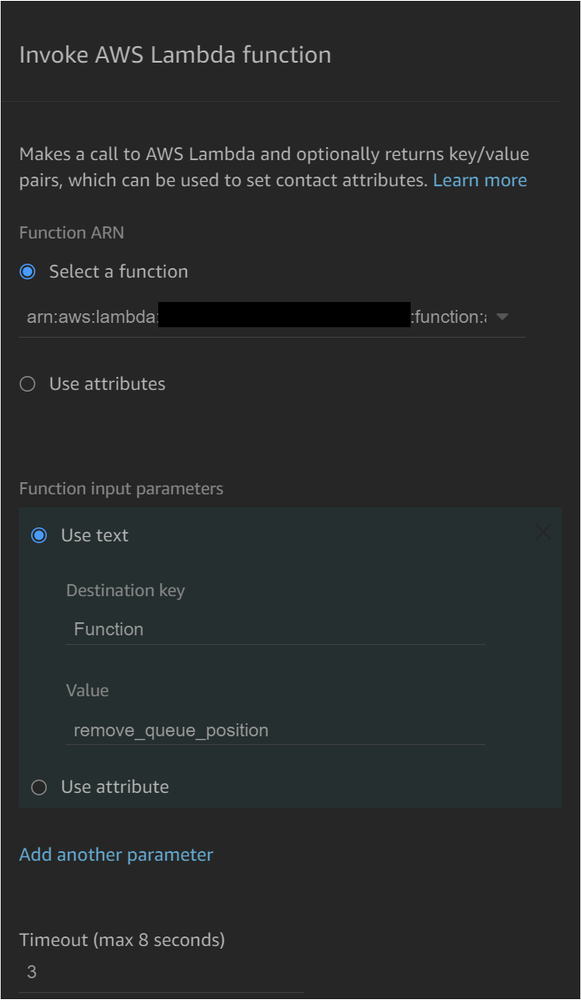Click the "Timeout (max 8 seconds)" label
581x1000 pixels.
(x=122, y=940)
